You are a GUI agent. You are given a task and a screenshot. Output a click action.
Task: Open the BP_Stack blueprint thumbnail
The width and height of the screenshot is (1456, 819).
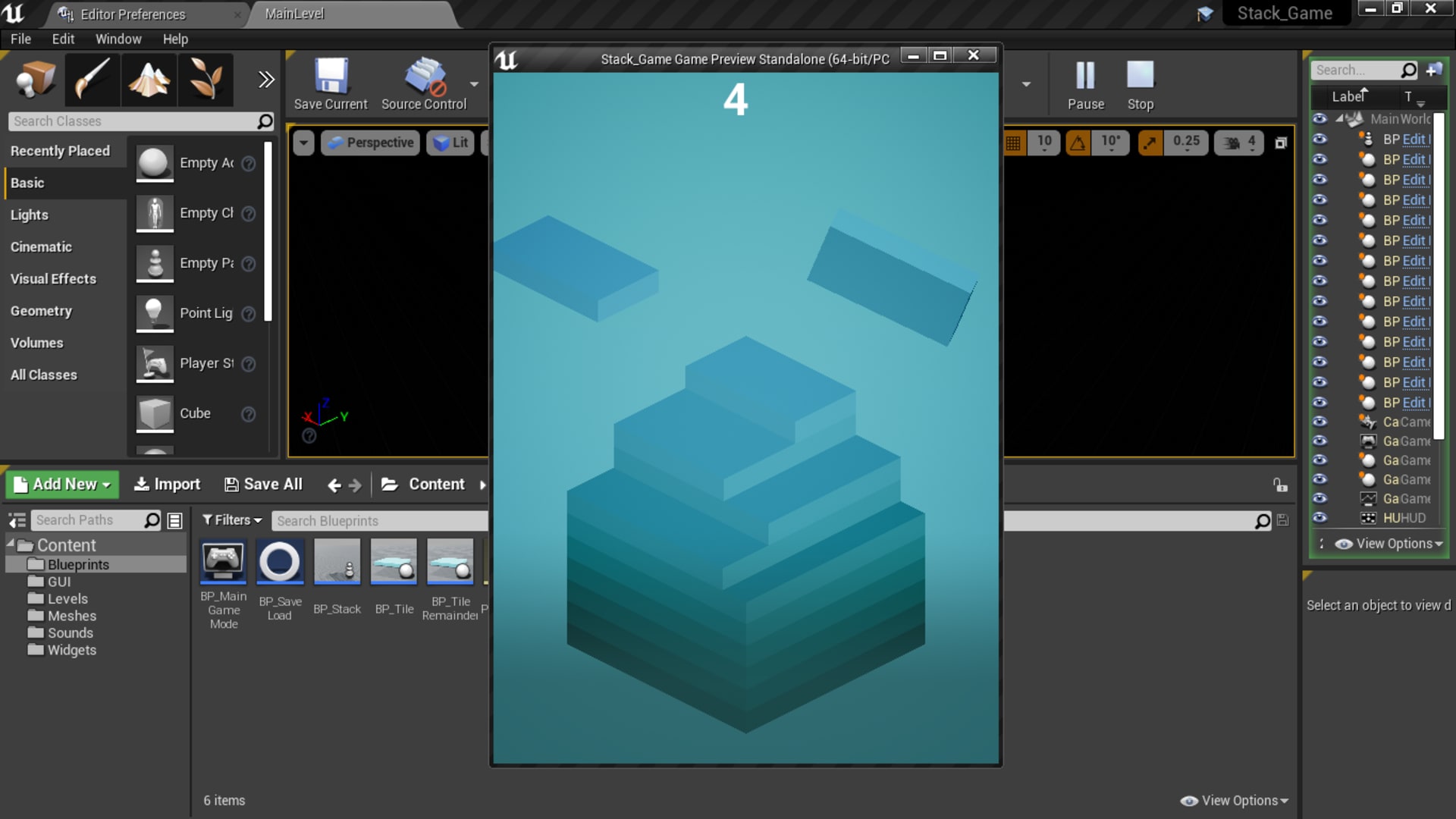[337, 562]
